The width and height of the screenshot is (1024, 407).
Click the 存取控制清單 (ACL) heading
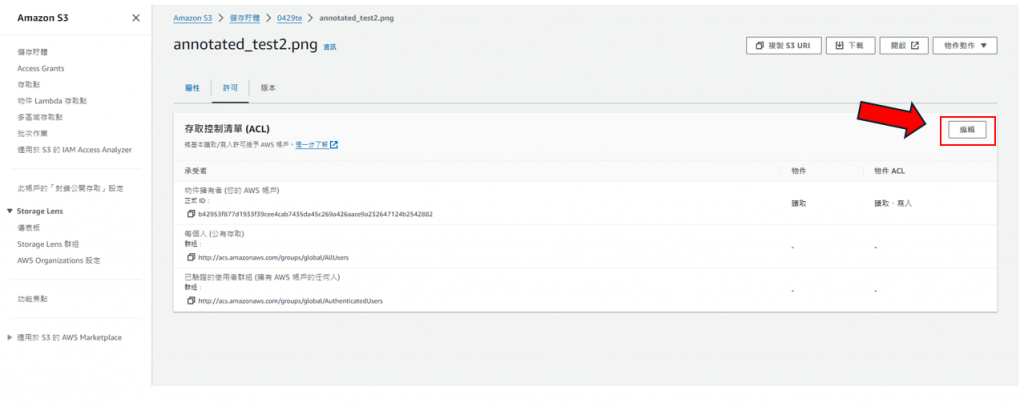pyautogui.click(x=227, y=129)
